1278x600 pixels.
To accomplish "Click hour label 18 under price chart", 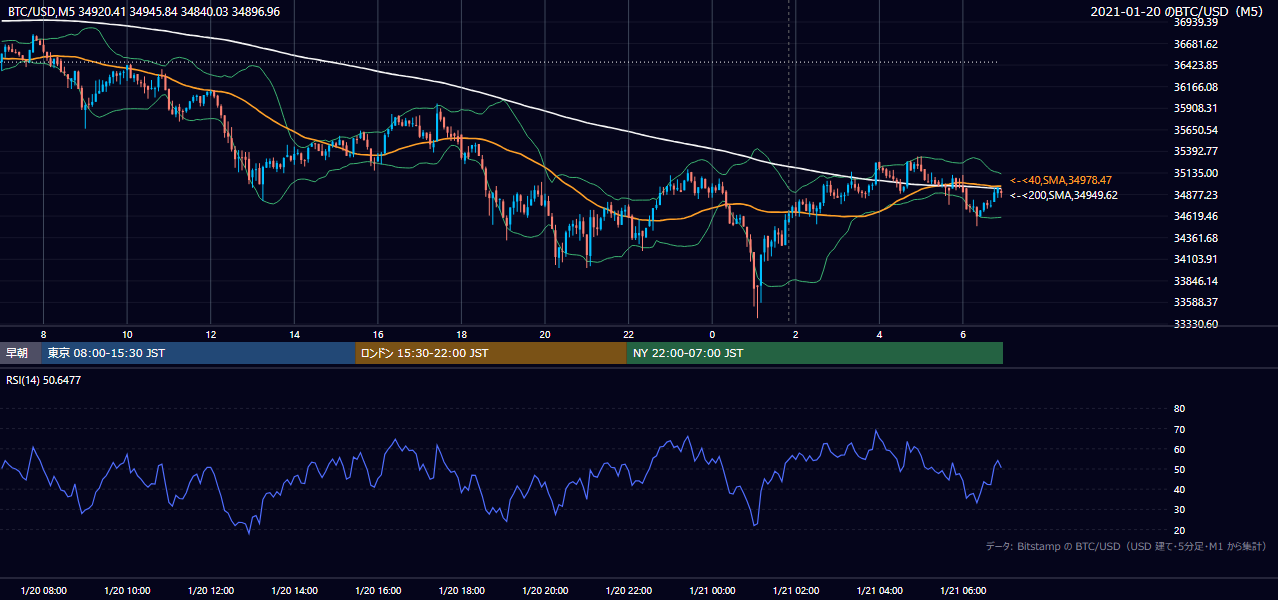I will click(461, 333).
